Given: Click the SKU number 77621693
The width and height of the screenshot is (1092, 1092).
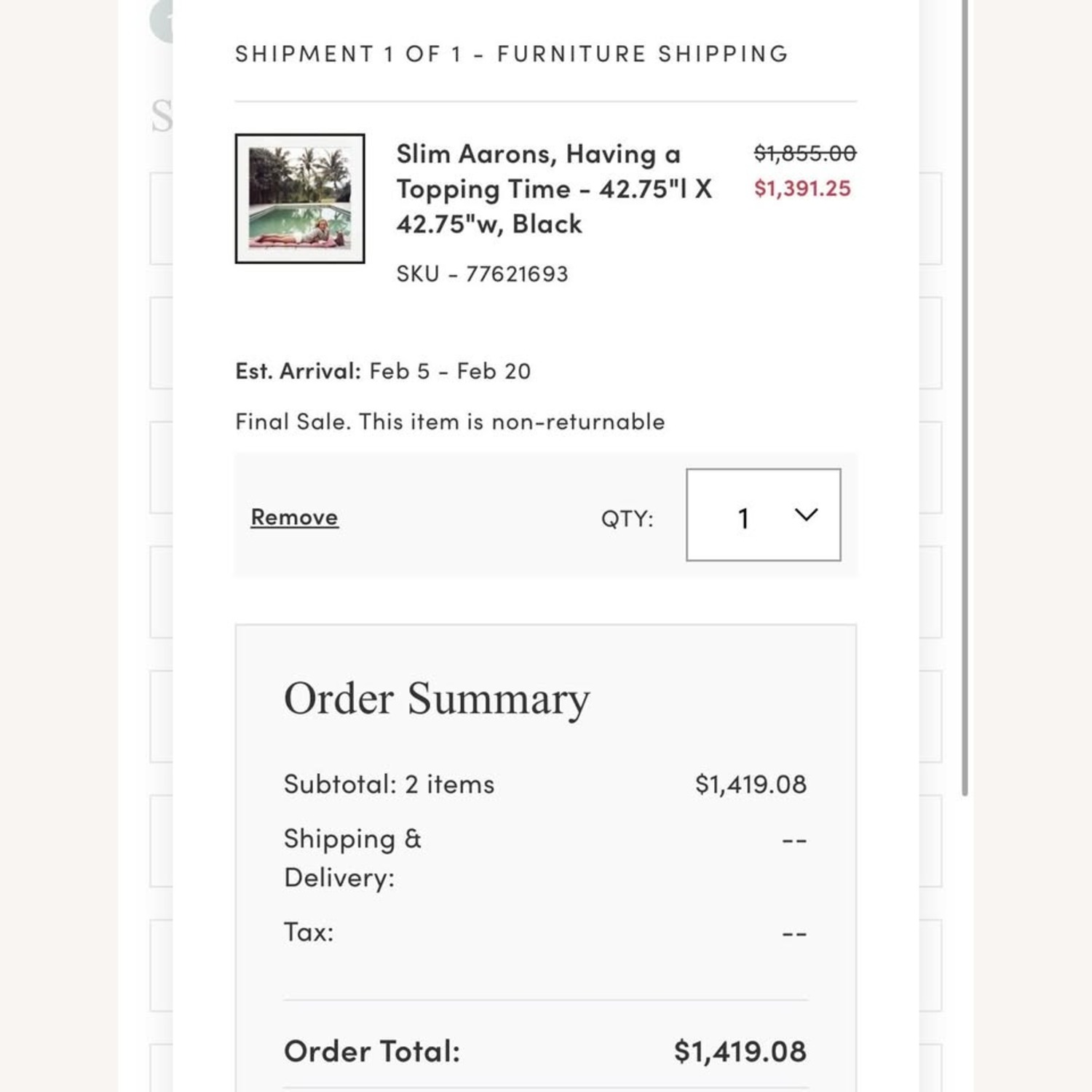Looking at the screenshot, I should click(482, 274).
